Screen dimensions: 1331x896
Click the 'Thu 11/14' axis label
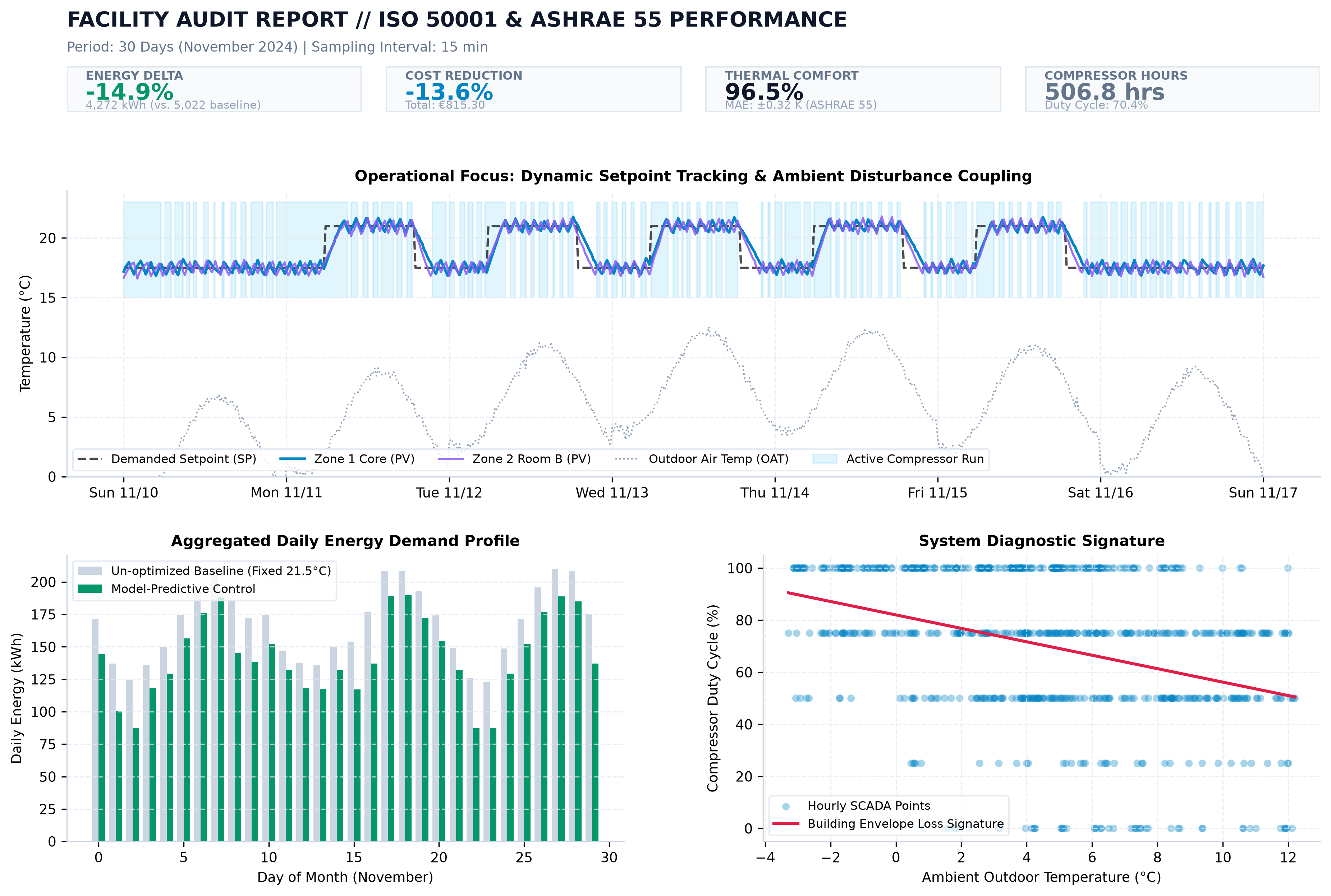[x=775, y=493]
